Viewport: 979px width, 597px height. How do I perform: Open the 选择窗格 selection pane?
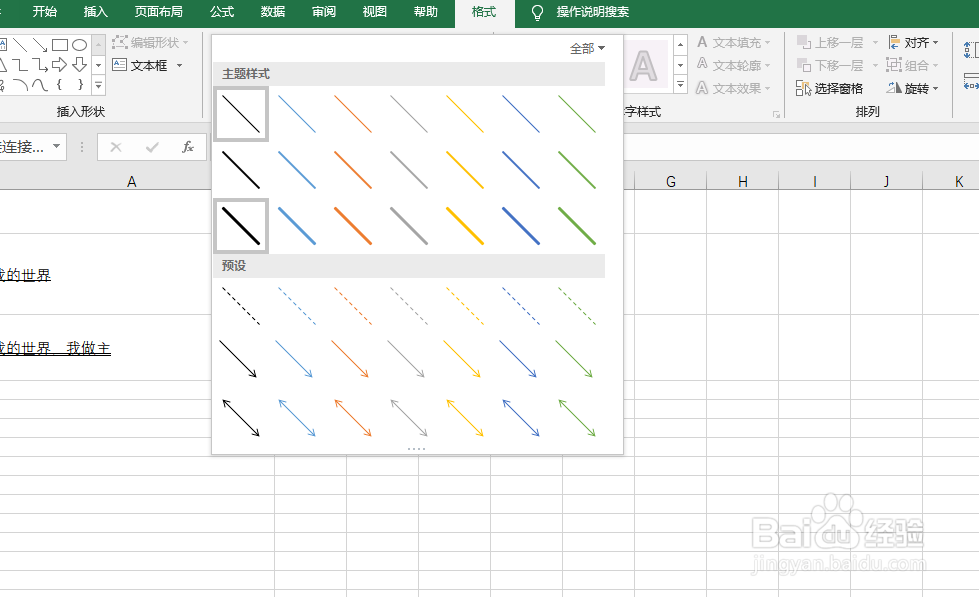pyautogui.click(x=829, y=88)
